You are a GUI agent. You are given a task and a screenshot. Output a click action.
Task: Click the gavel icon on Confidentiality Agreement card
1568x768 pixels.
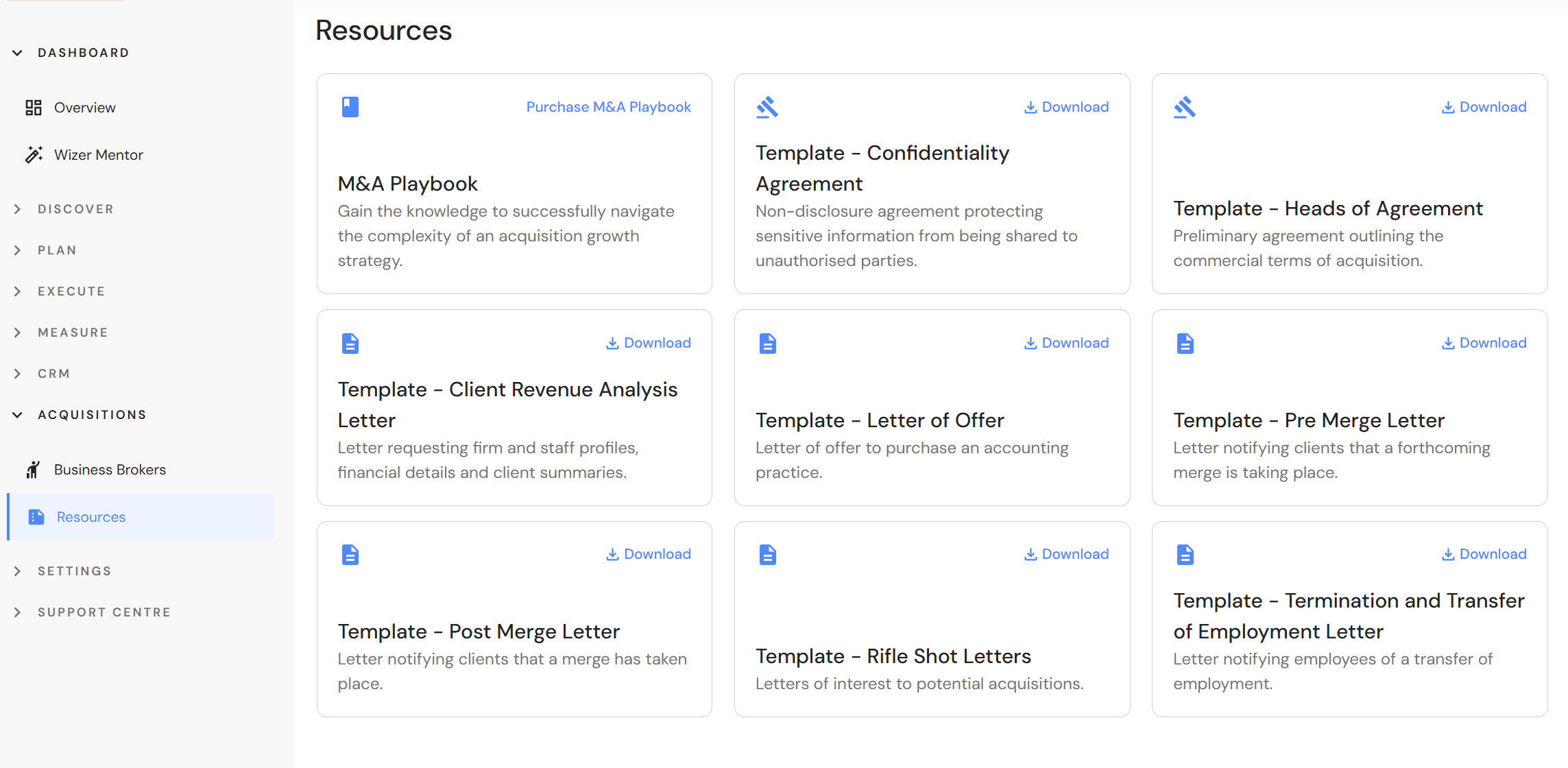coord(767,107)
